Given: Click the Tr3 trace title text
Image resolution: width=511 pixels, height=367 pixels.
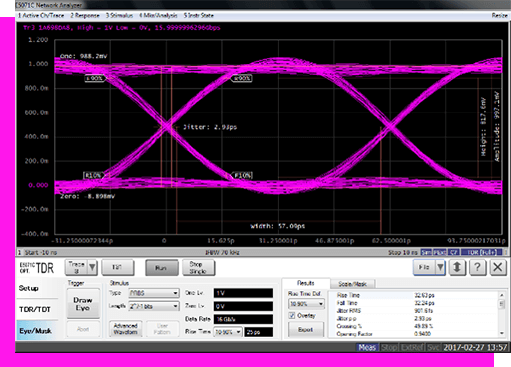Looking at the screenshot, I should pos(121,28).
